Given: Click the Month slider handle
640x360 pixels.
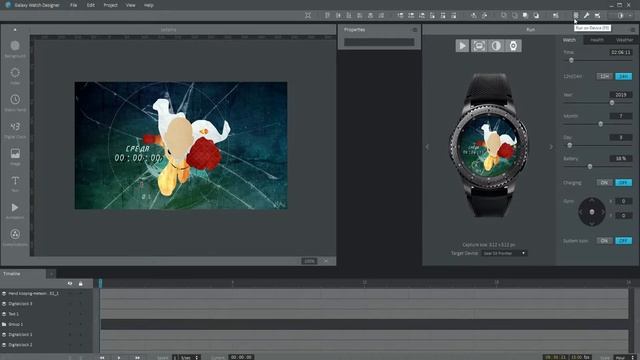Looking at the screenshot, I should tap(600, 124).
